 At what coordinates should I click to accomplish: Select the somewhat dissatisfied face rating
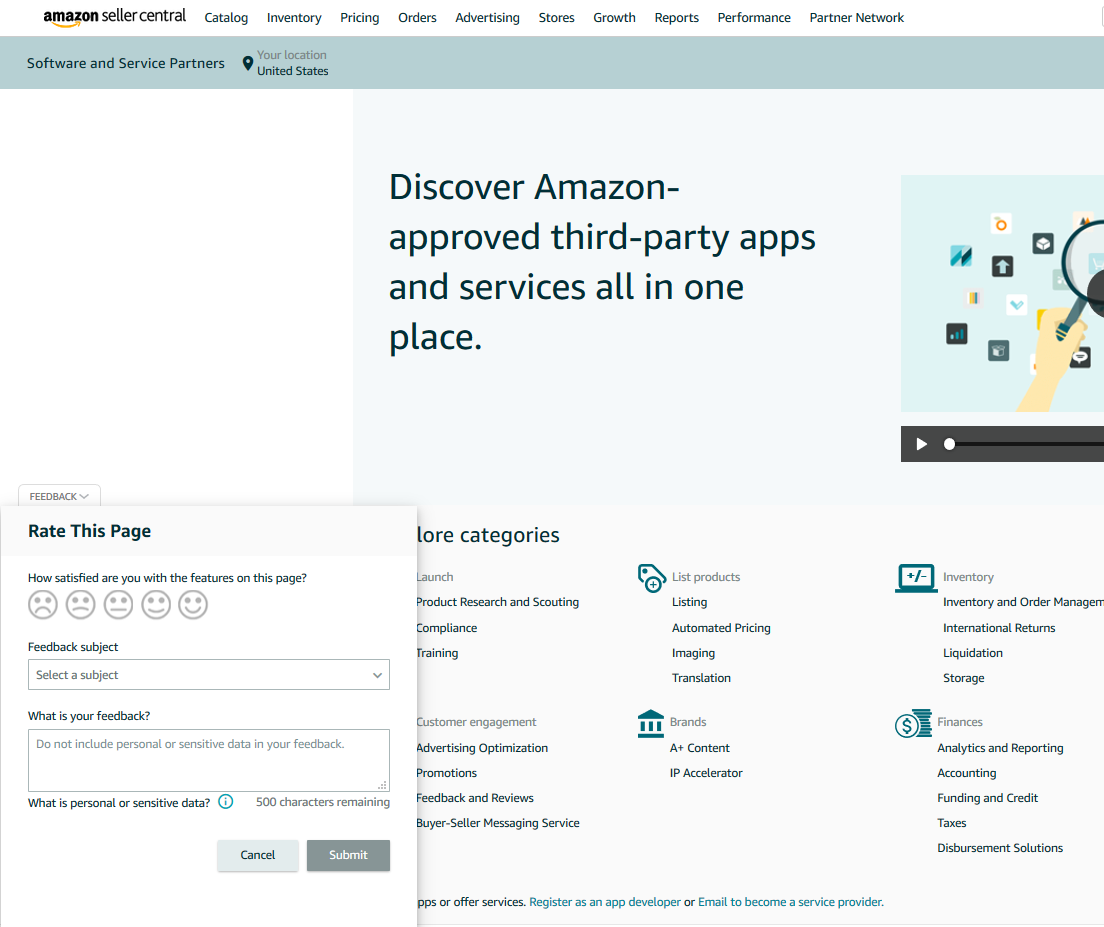(x=80, y=605)
